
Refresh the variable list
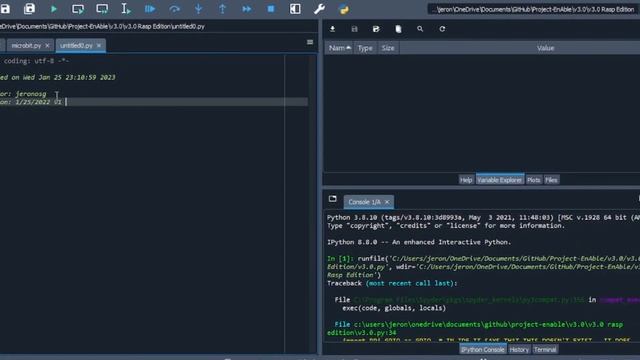442,29
